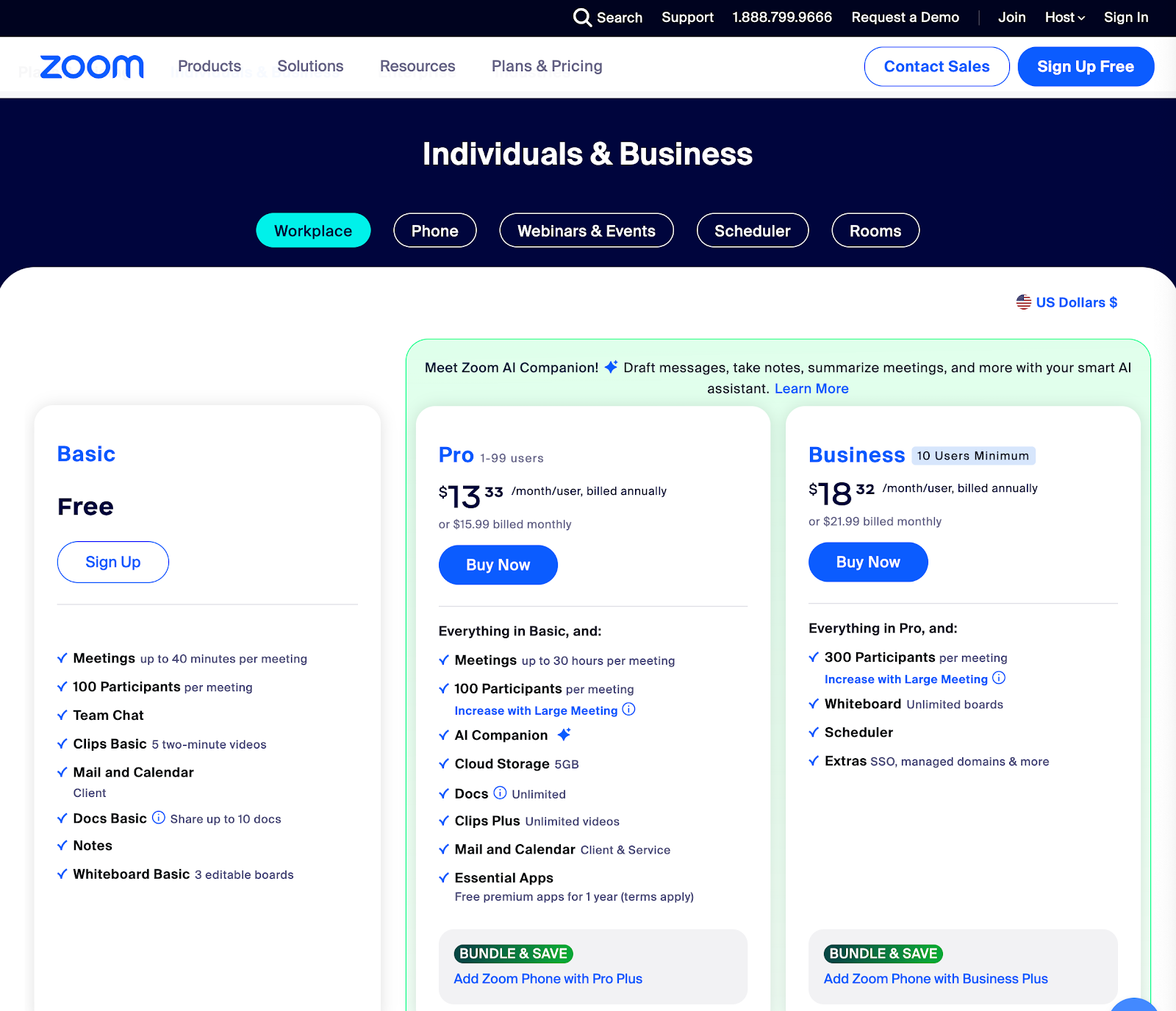Click the search magnifier icon
Viewport: 1176px width, 1011px height.
[582, 18]
